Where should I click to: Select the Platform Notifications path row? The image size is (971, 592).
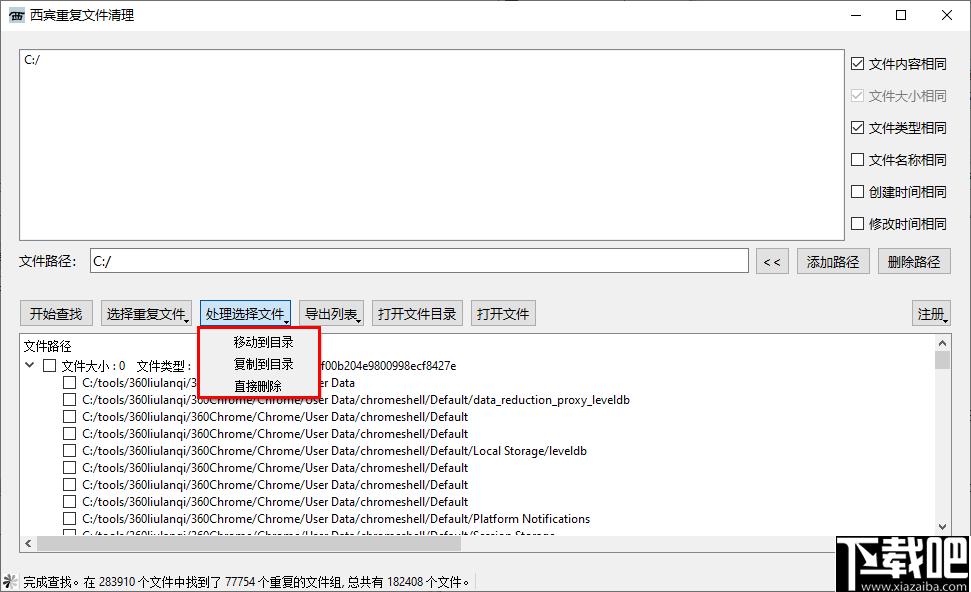click(x=336, y=519)
